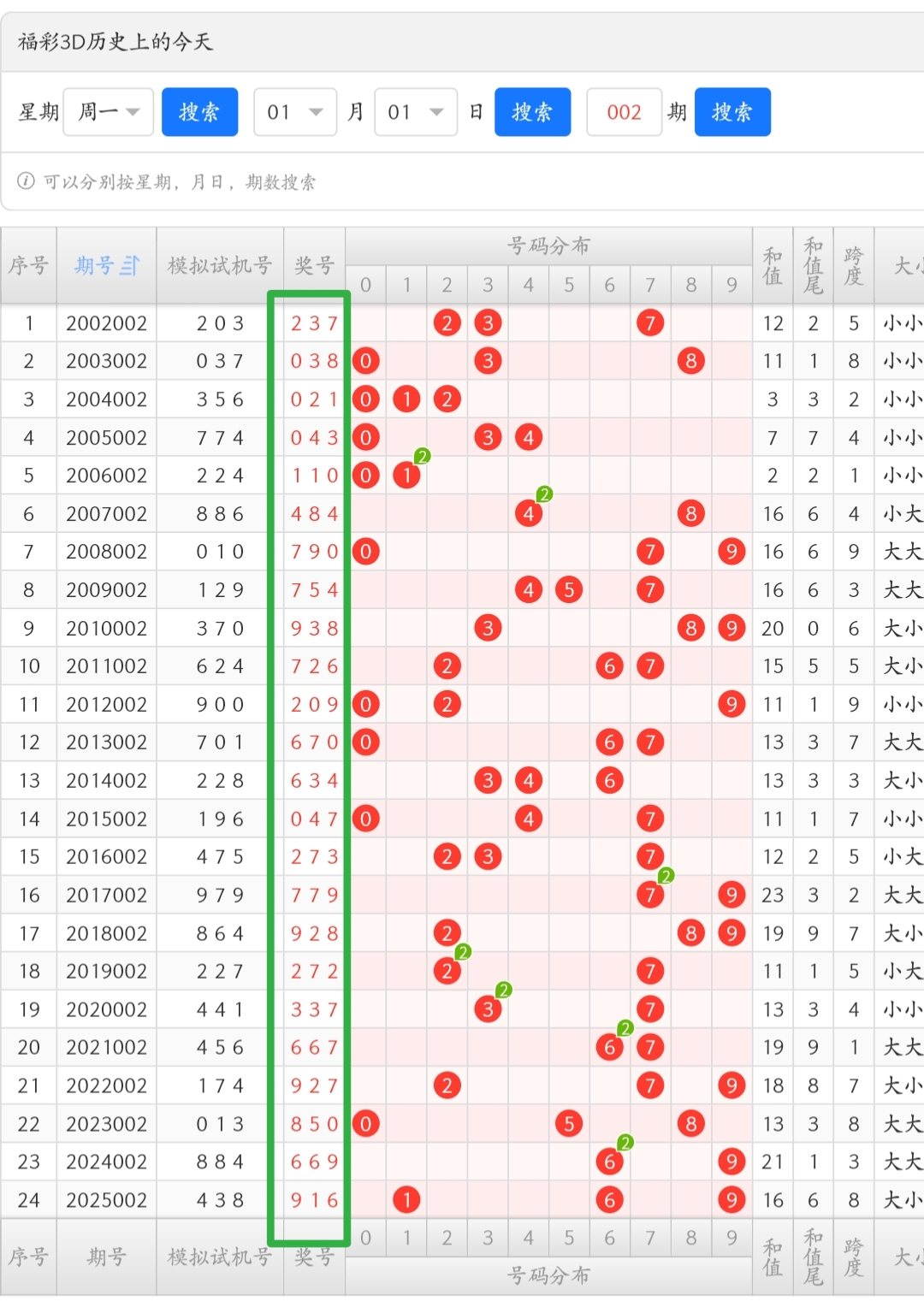This screenshot has height=1307, width=924.
Task: Click 搜索 button after the 期 label
Action: click(732, 112)
